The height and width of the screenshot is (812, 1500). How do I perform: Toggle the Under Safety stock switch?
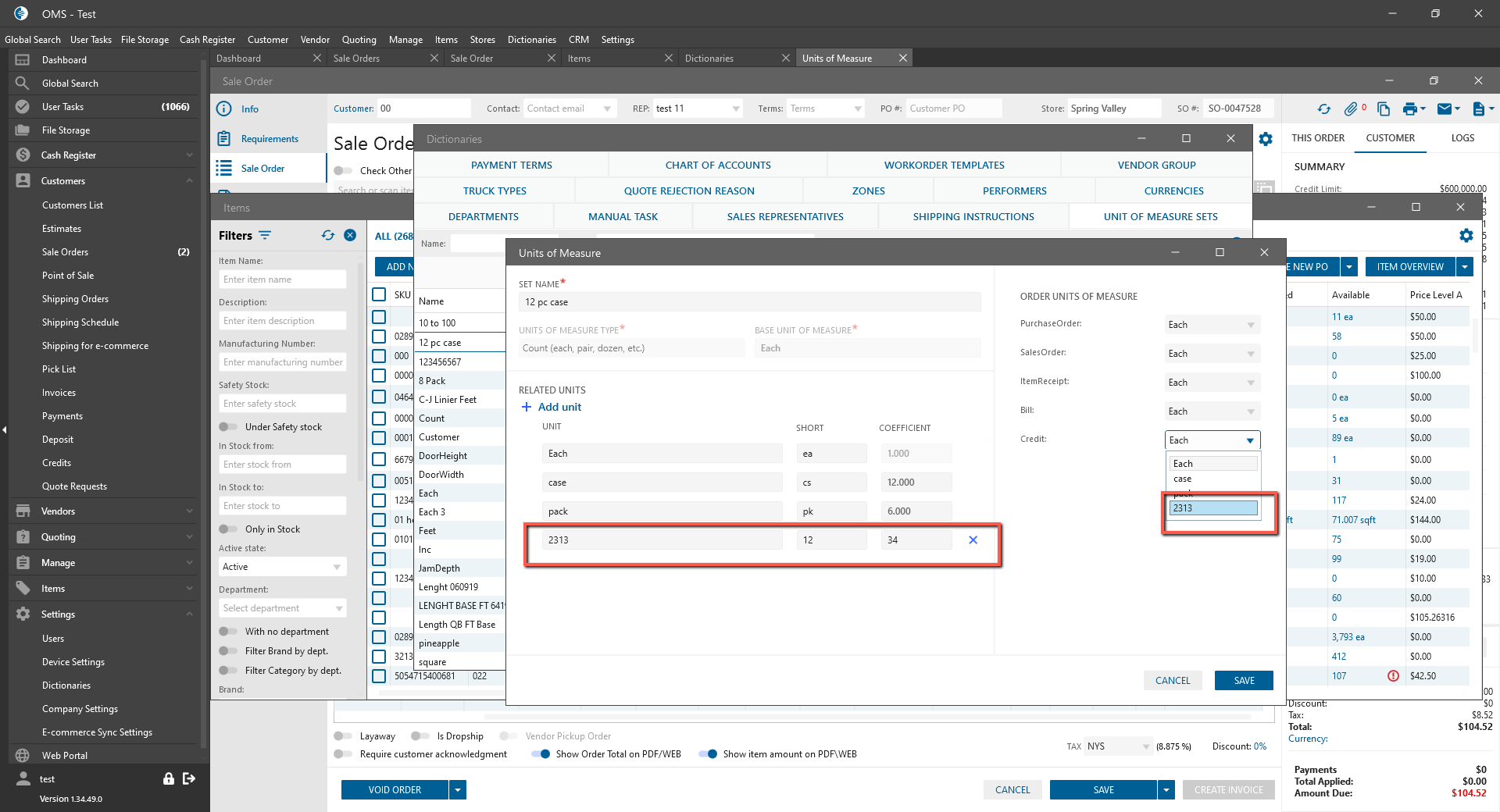[228, 427]
